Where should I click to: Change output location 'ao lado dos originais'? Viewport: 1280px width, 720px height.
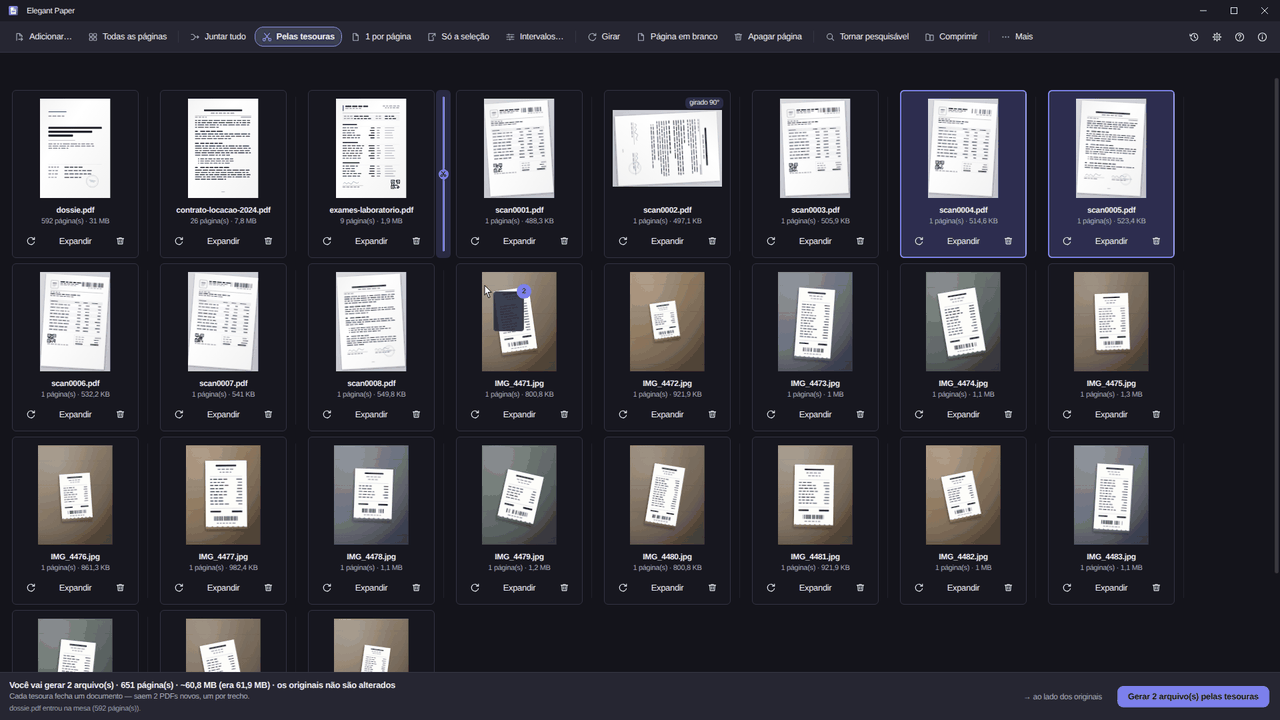point(1063,697)
